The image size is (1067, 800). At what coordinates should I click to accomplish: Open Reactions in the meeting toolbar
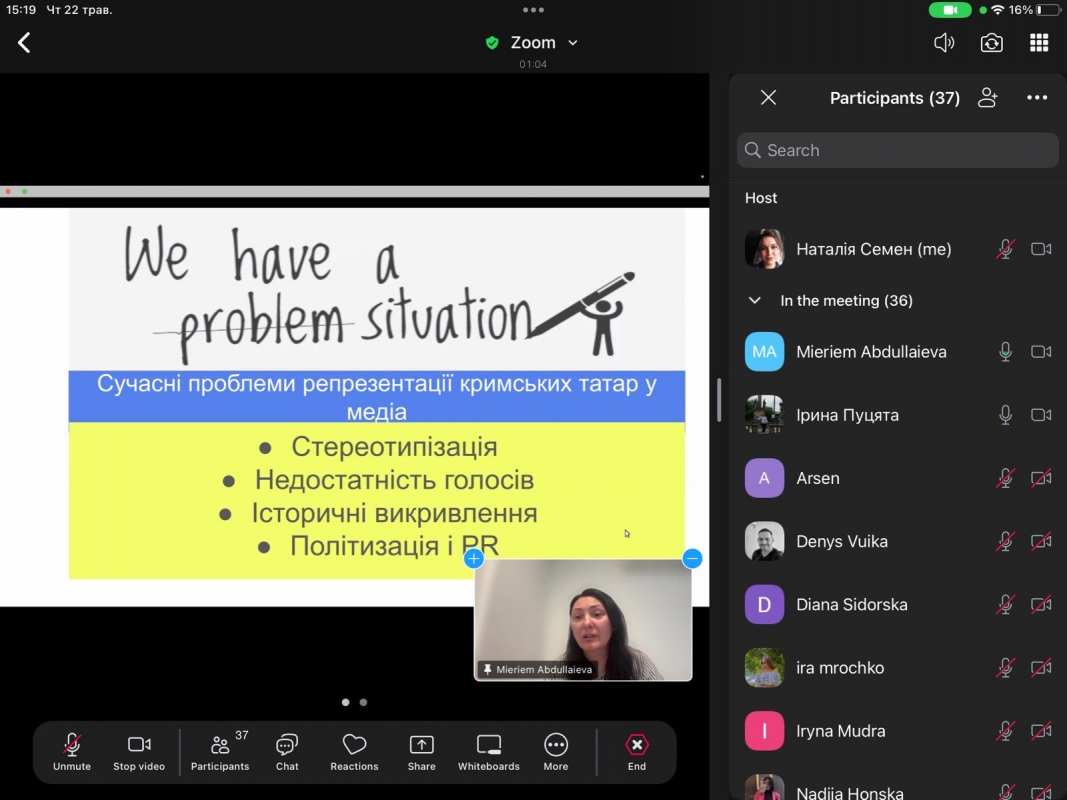[x=354, y=751]
